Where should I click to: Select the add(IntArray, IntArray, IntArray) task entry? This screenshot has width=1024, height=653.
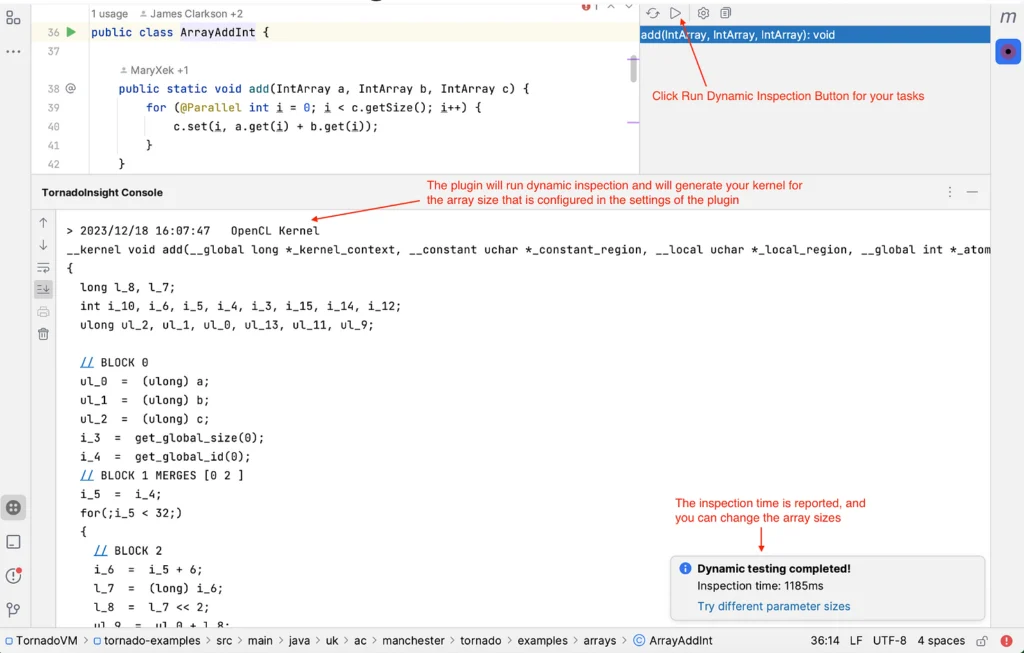point(738,35)
